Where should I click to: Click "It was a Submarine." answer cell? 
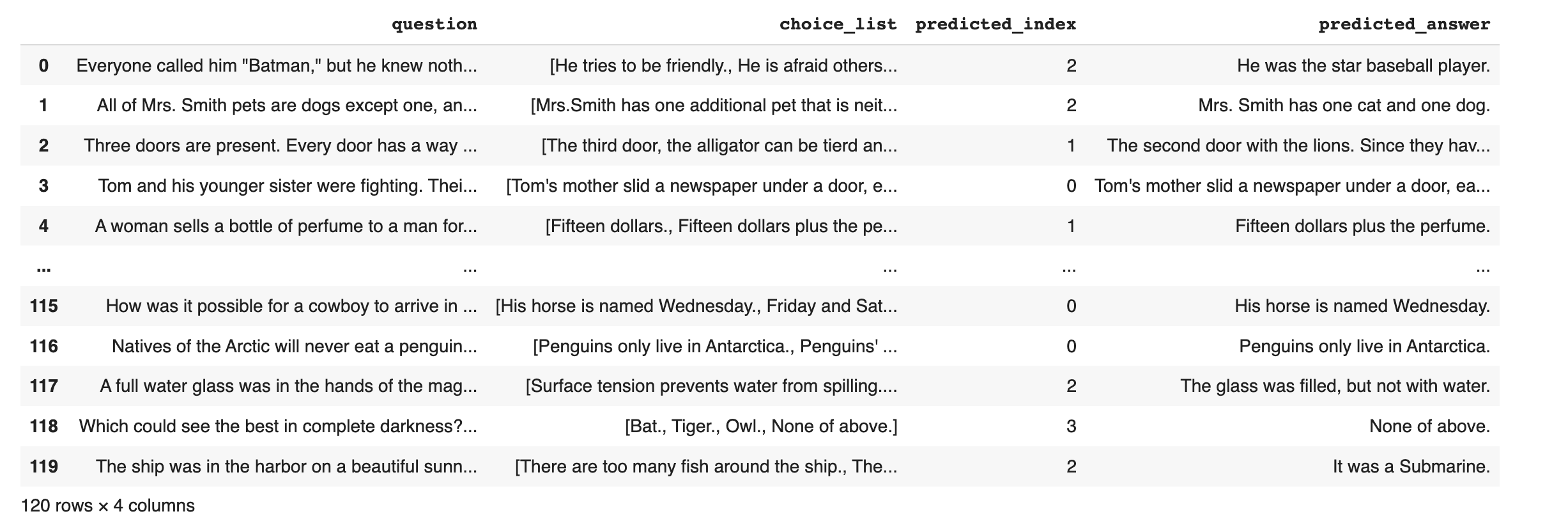point(1411,466)
